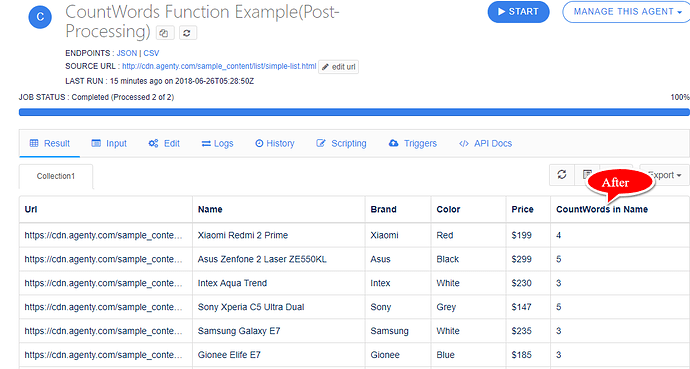Viewport: 690px width, 369px height.
Task: Click the blue C agent avatar
Action: pyautogui.click(x=40, y=17)
